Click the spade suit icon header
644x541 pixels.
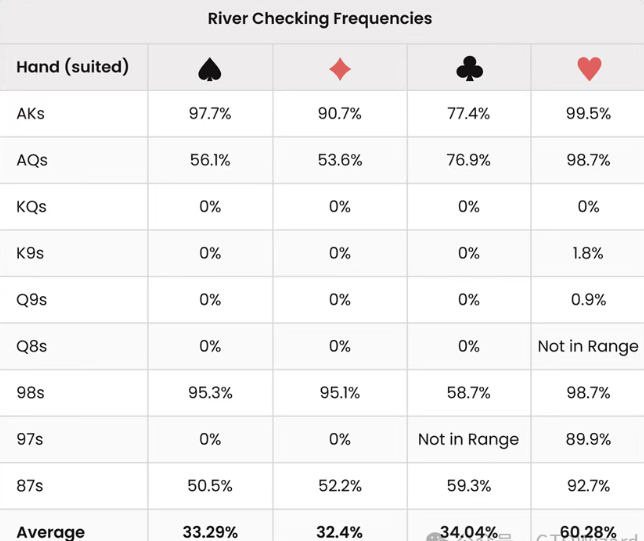pyautogui.click(x=209, y=68)
